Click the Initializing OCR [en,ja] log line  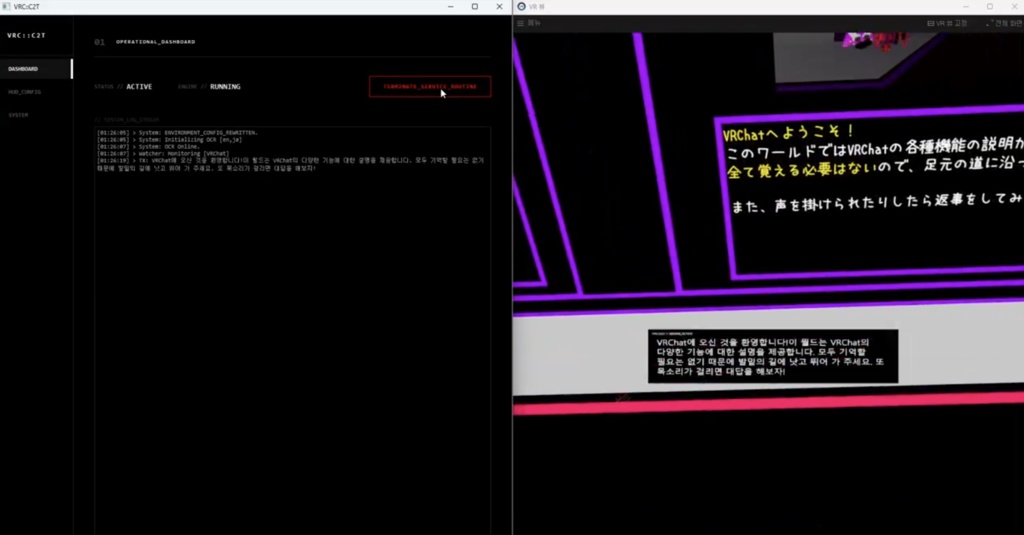point(170,139)
